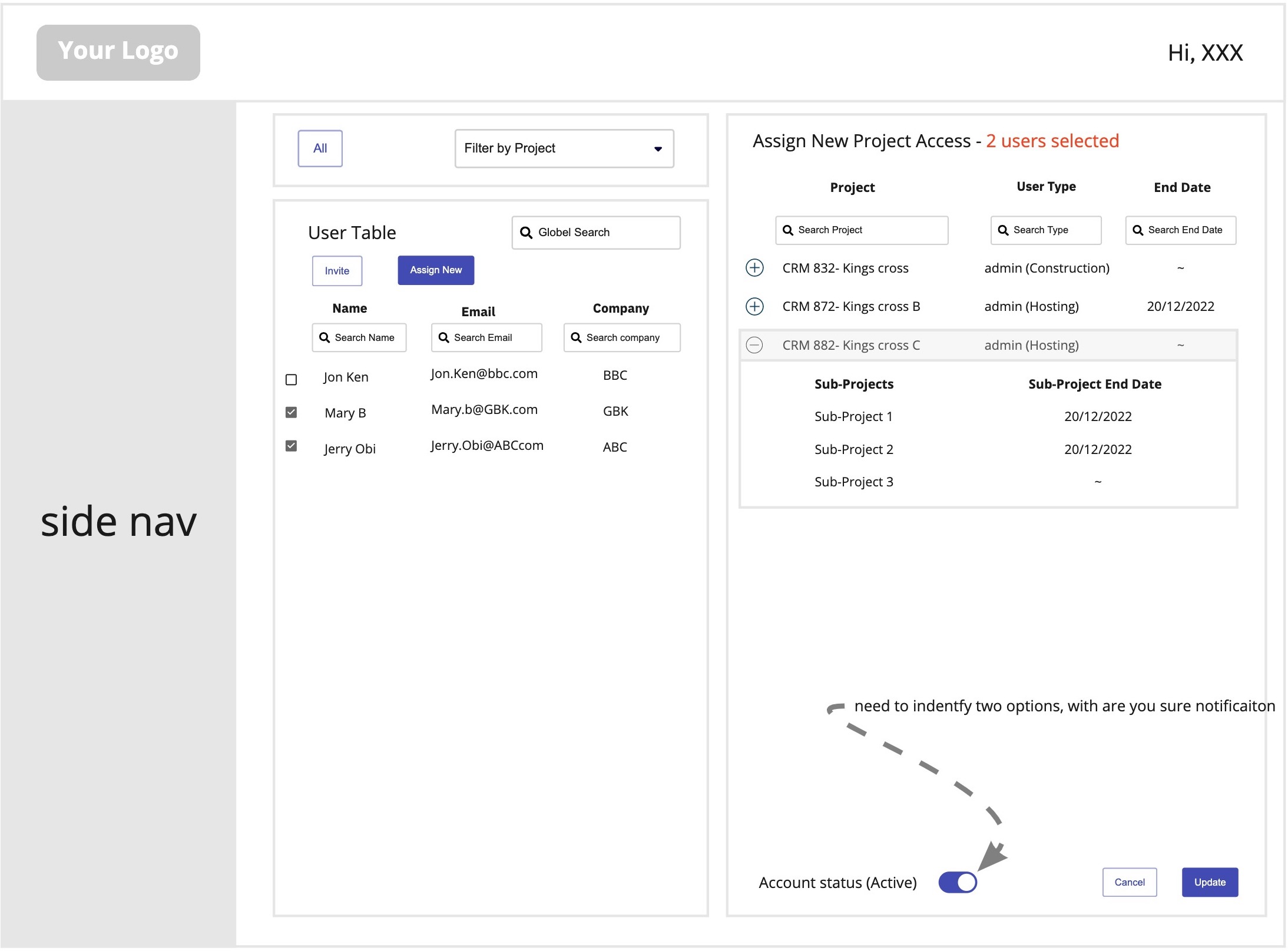
Task: Click magnifier icon in Search End Date field
Action: coord(1138,230)
